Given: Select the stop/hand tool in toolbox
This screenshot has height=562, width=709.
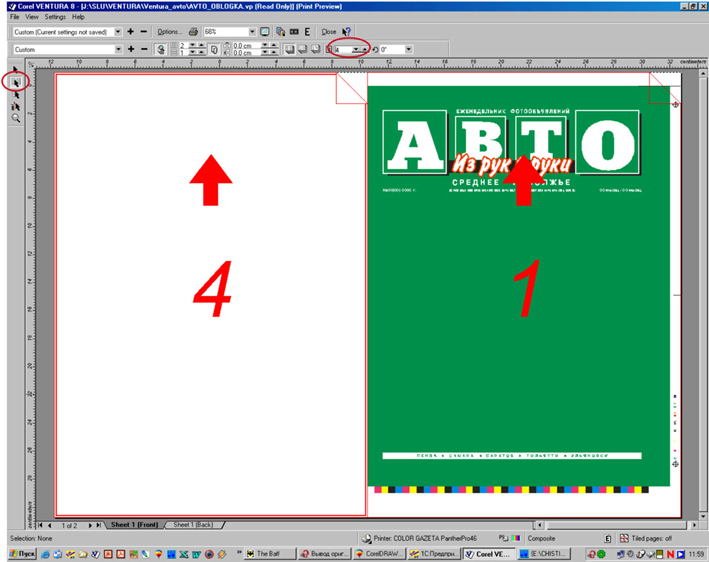Looking at the screenshot, I should tap(16, 106).
